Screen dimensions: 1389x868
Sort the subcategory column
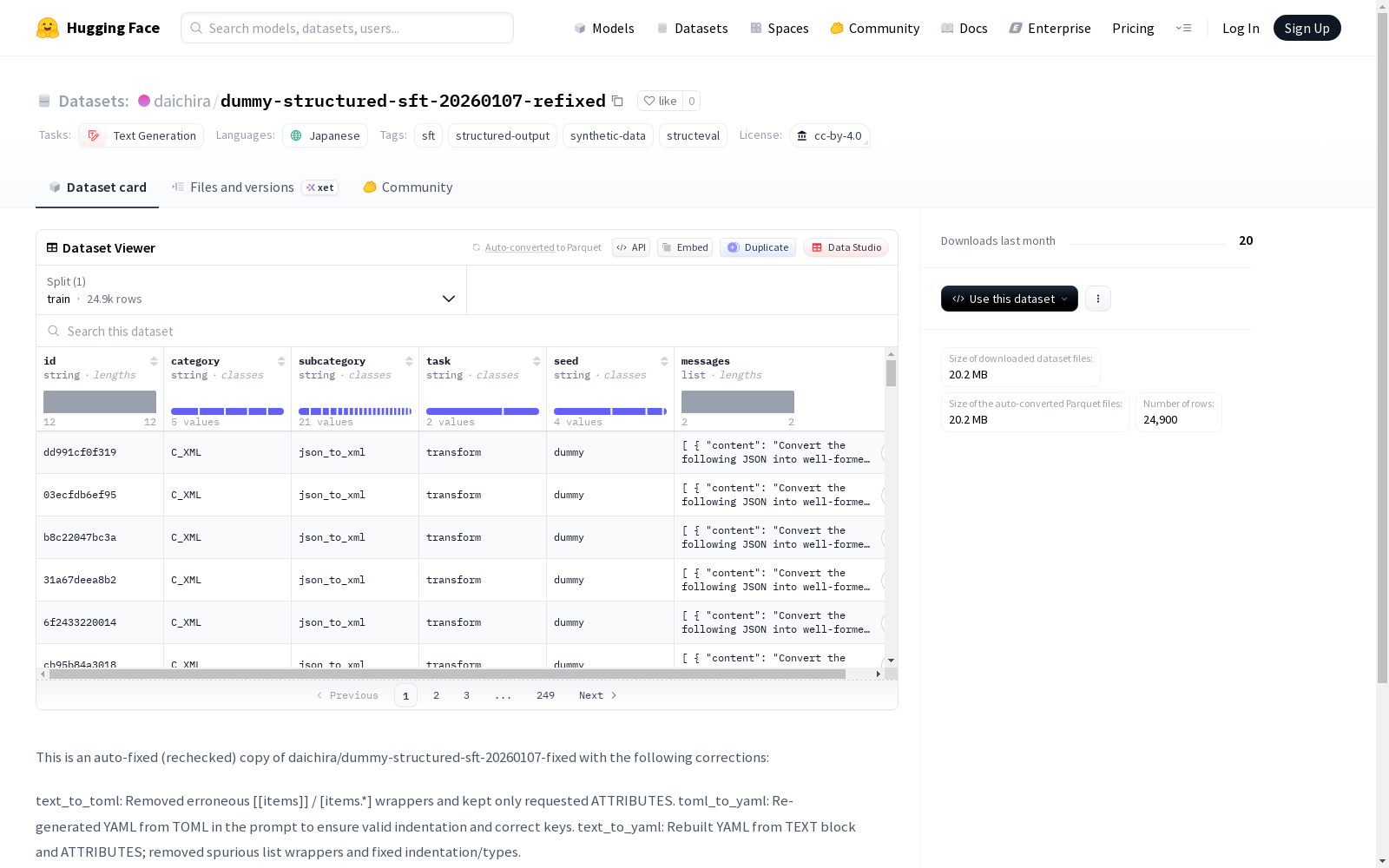click(x=409, y=361)
